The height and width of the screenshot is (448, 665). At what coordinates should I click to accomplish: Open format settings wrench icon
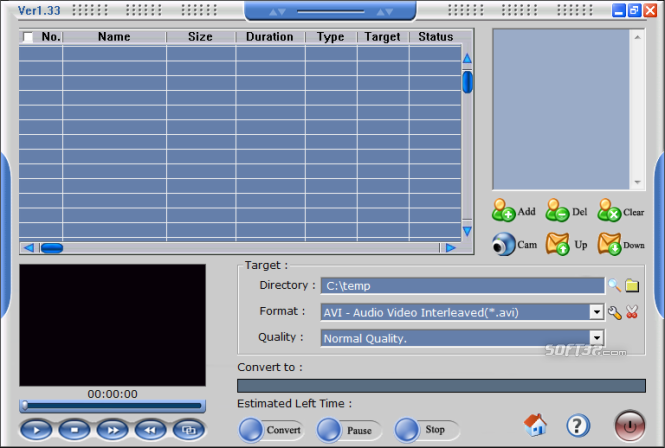(x=615, y=313)
